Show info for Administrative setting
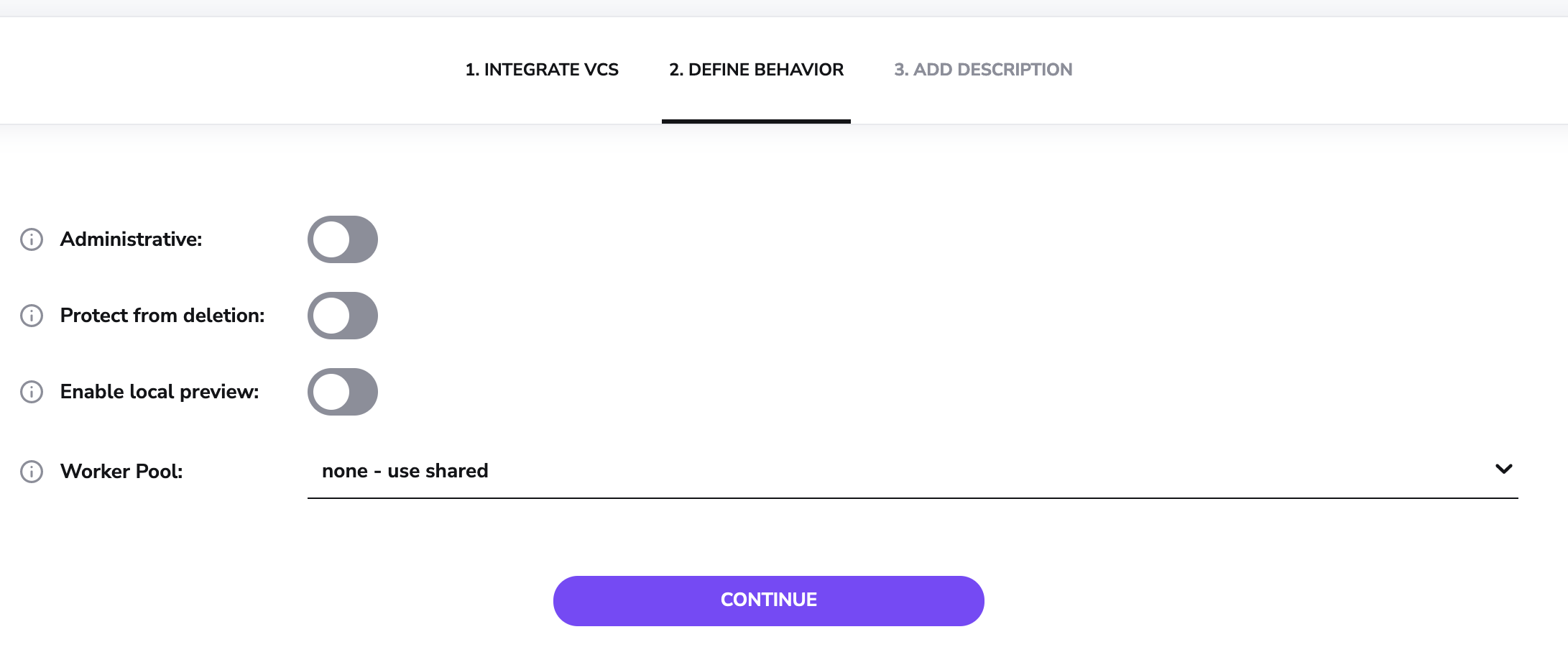 (32, 239)
